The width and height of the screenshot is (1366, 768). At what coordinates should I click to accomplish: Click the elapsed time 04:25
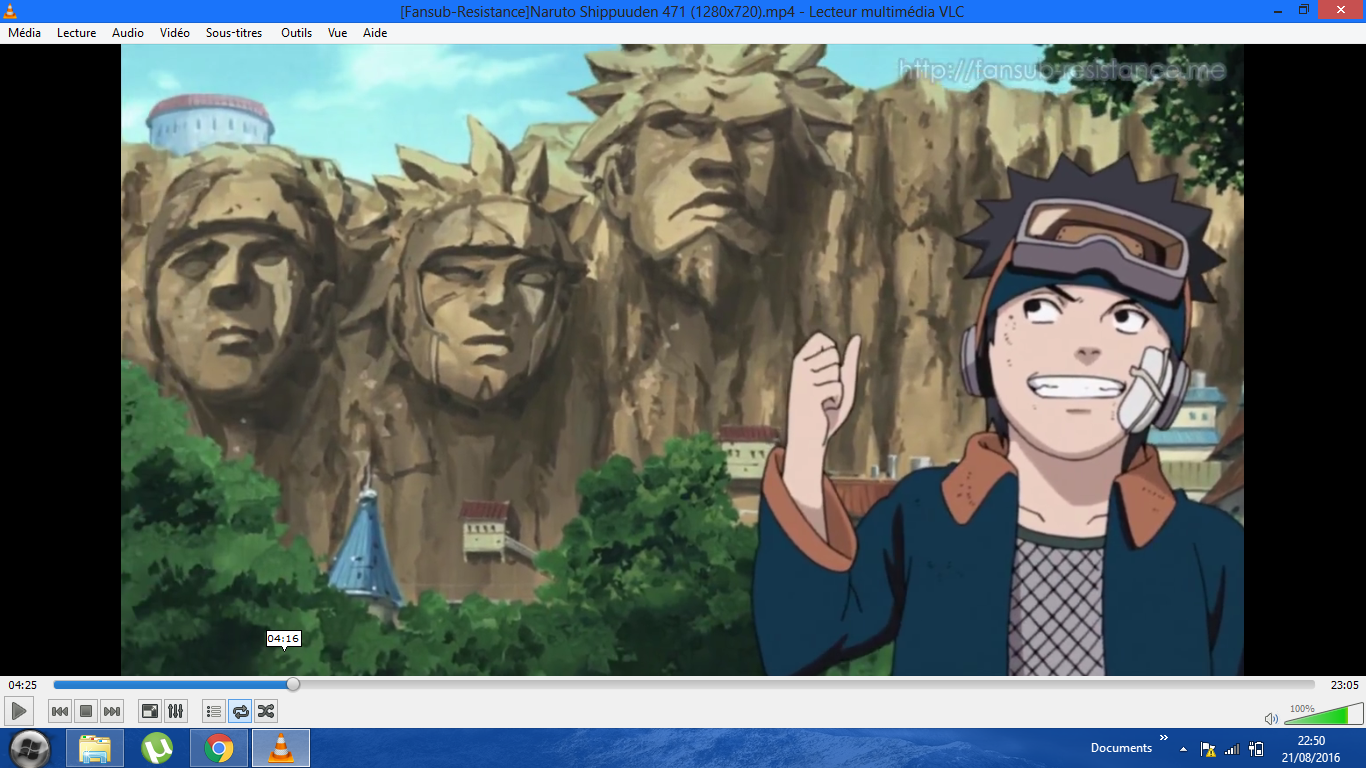click(x=23, y=685)
